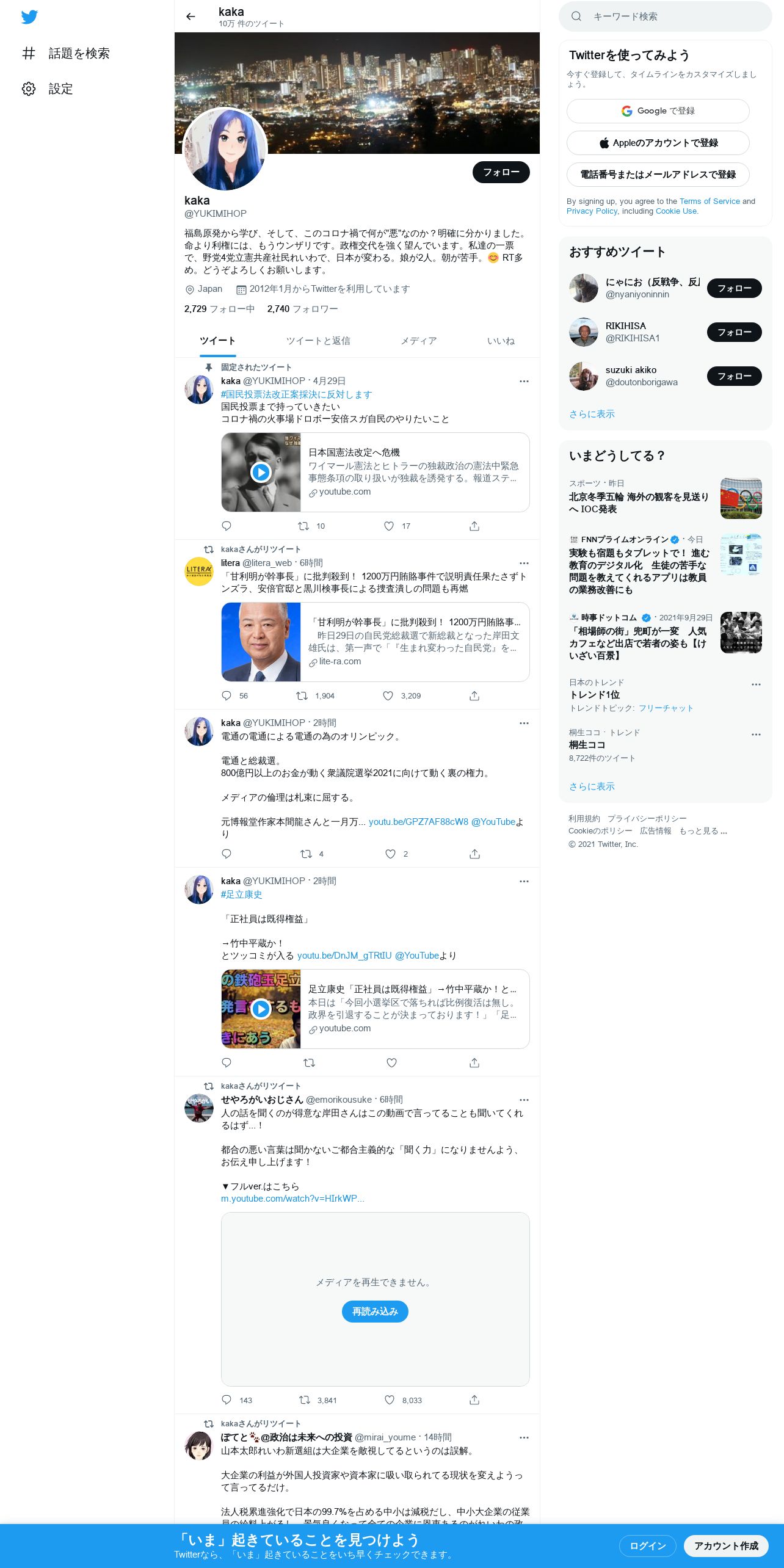Open more options on pinned tweet
Viewport: 784px width, 1568px height.
524,381
